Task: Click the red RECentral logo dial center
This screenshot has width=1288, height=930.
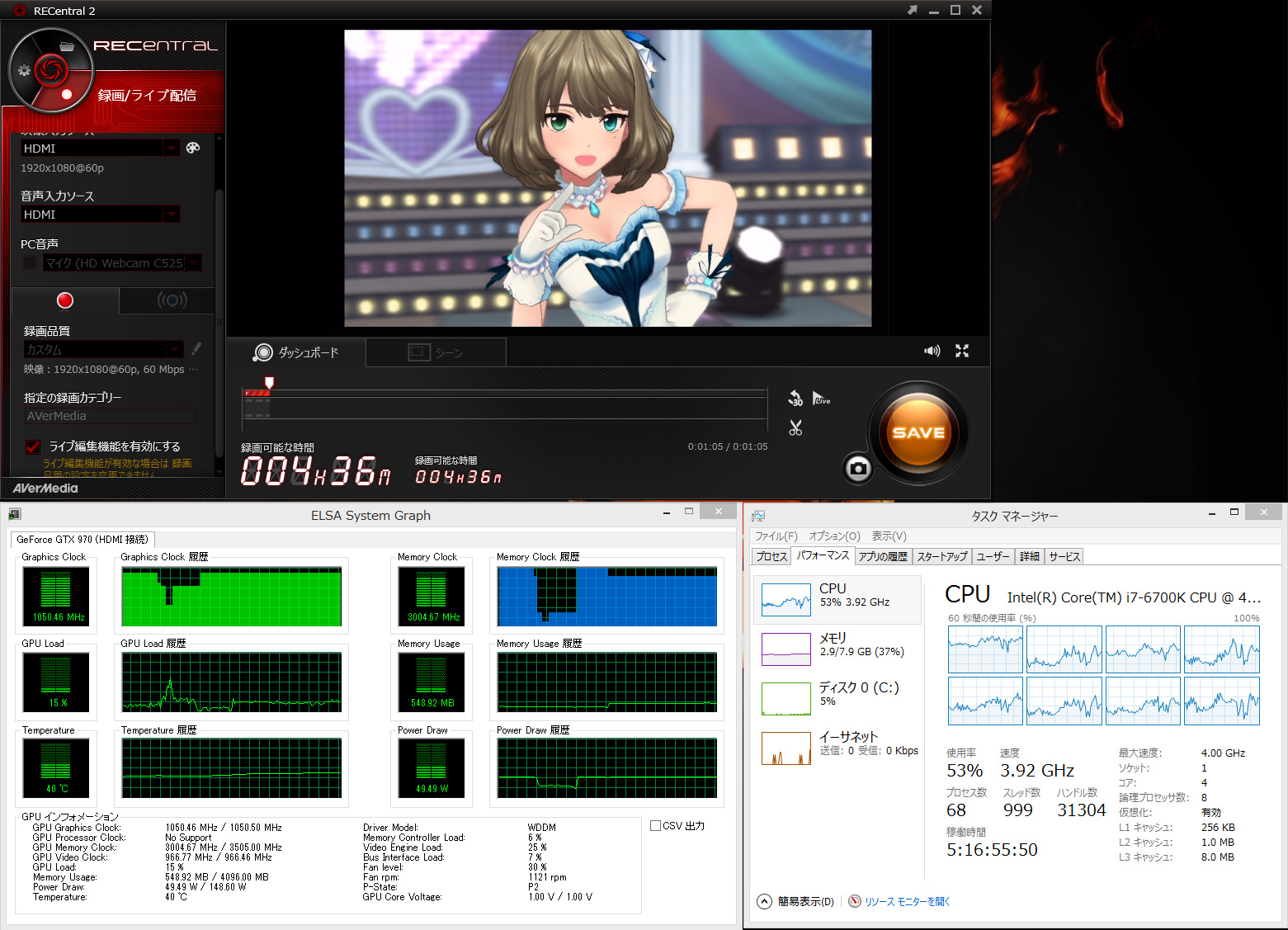Action: click(x=50, y=69)
